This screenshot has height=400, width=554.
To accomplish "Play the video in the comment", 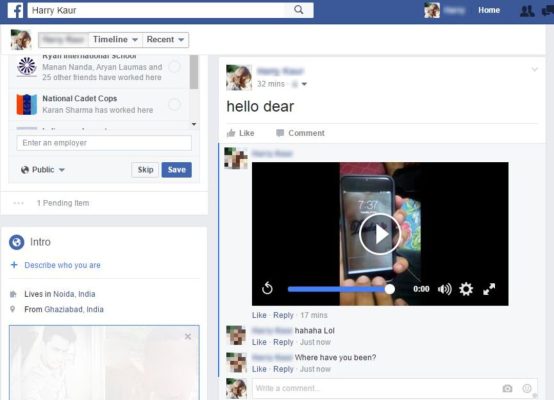I will 379,234.
